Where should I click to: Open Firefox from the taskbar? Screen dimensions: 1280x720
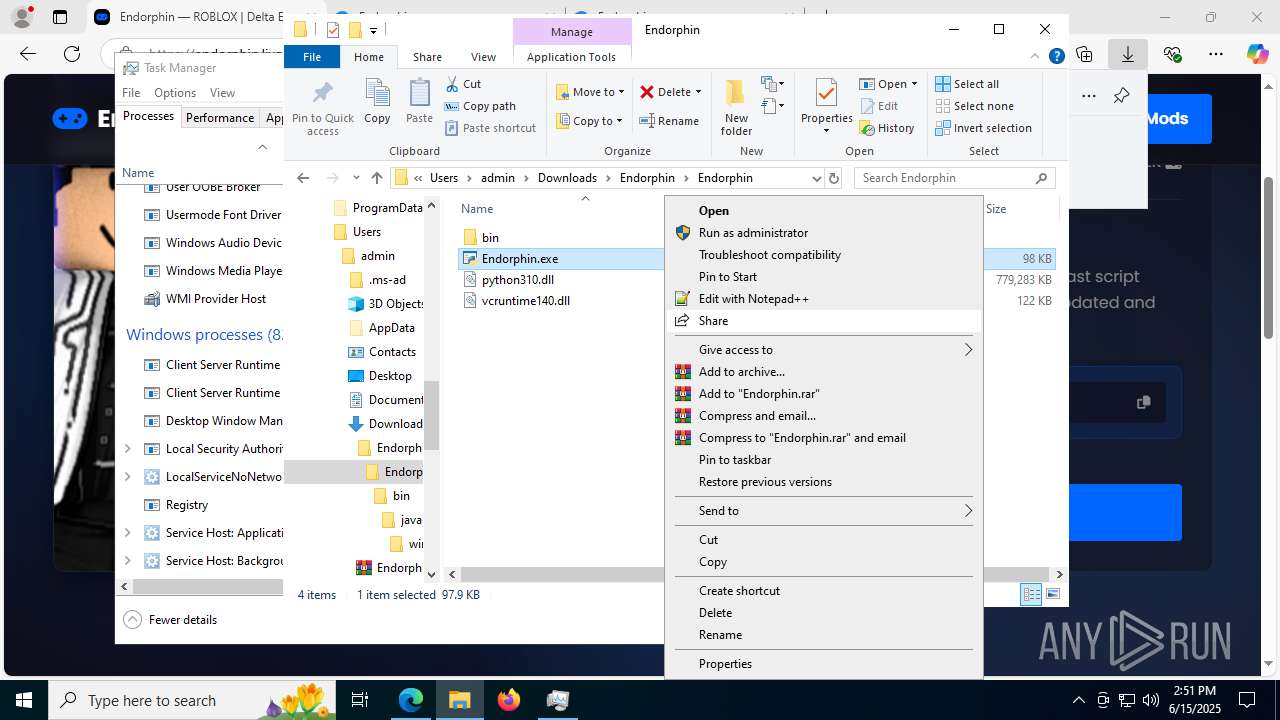[x=509, y=700]
